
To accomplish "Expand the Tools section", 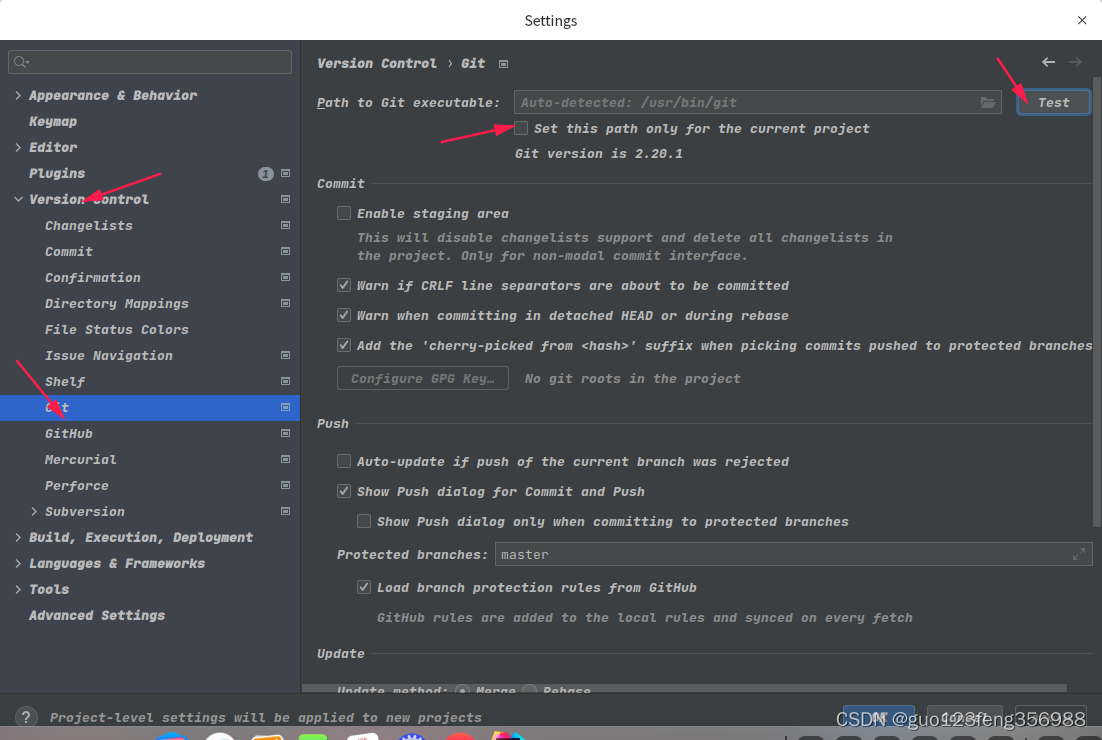I will click(x=18, y=590).
